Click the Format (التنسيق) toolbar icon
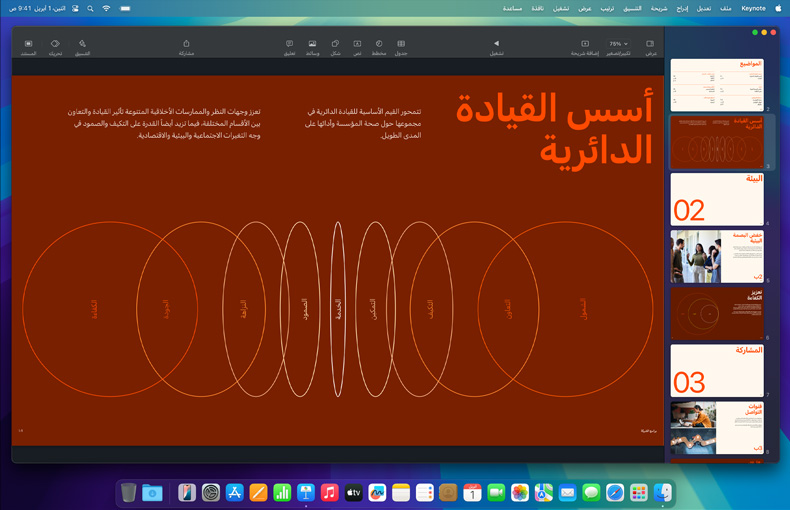 click(83, 46)
